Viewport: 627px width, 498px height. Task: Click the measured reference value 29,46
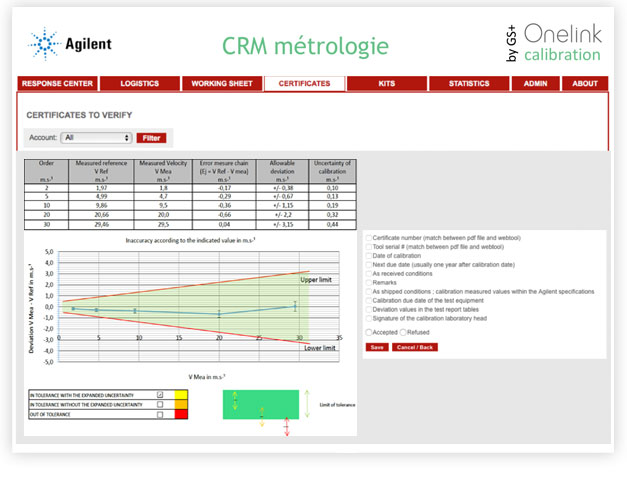click(102, 224)
